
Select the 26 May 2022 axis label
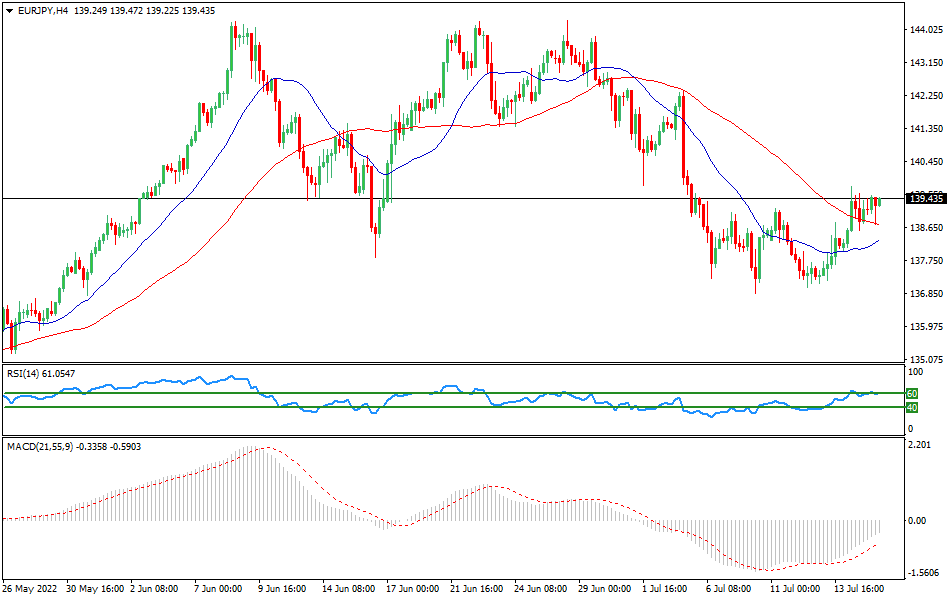click(x=28, y=590)
